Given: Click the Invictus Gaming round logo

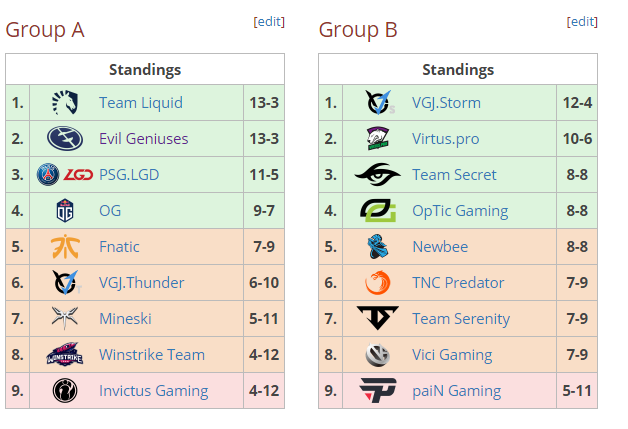Looking at the screenshot, I should 65,391.
